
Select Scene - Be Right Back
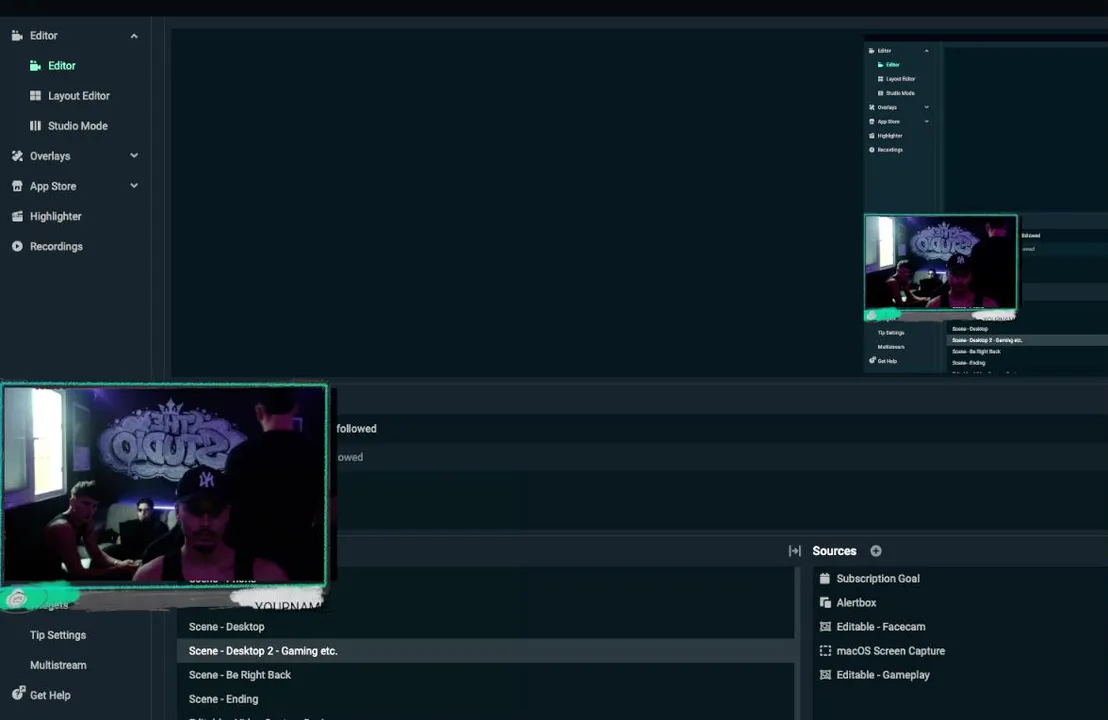tap(486, 675)
